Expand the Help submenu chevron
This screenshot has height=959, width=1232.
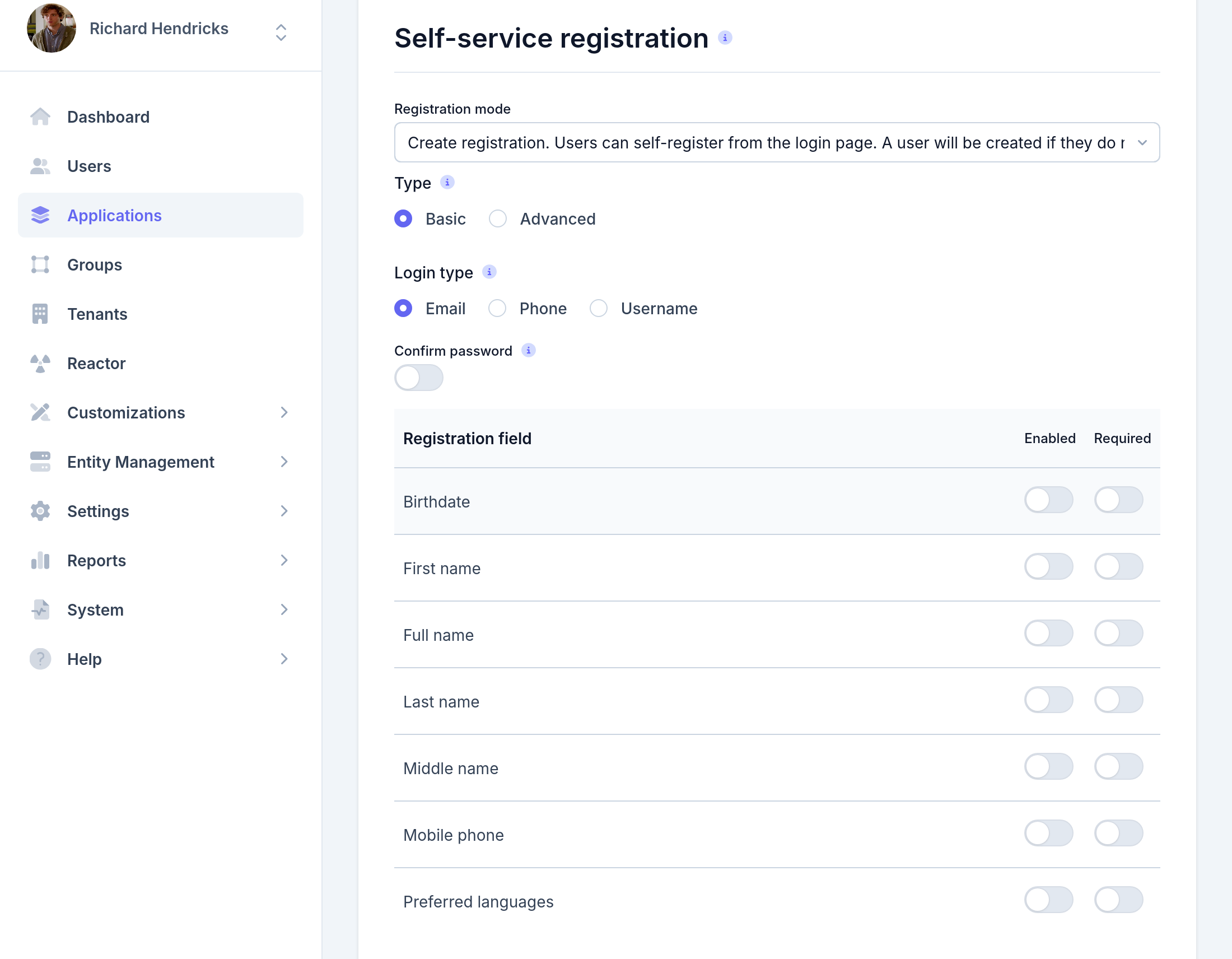tap(284, 659)
